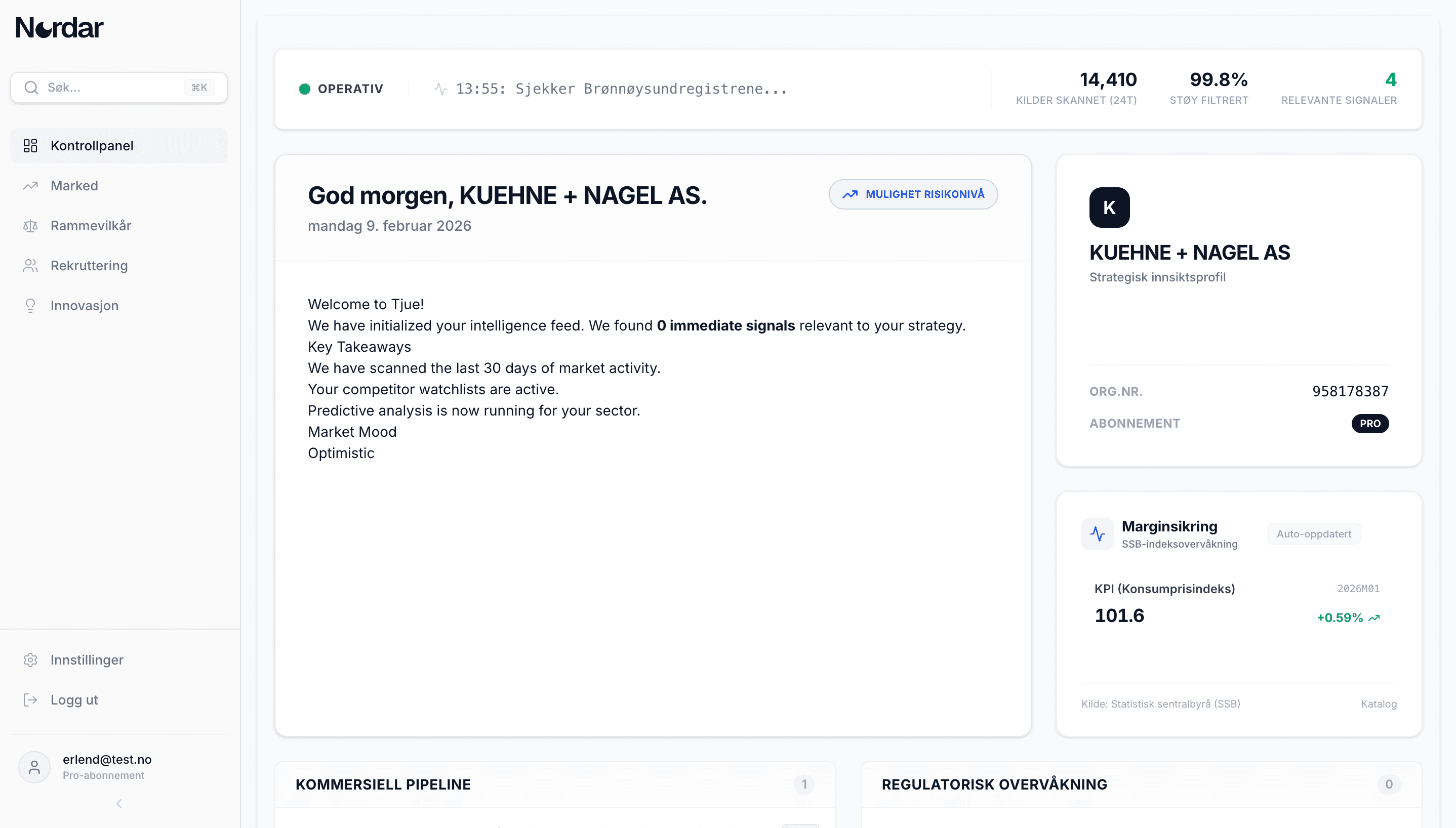Click Logg ut to sign out
This screenshot has height=828, width=1456.
pos(74,699)
